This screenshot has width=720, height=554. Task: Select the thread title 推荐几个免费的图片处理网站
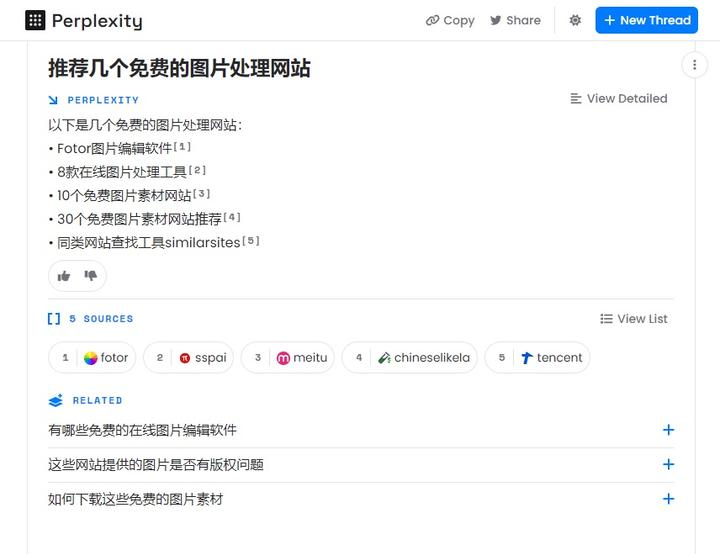pos(180,68)
